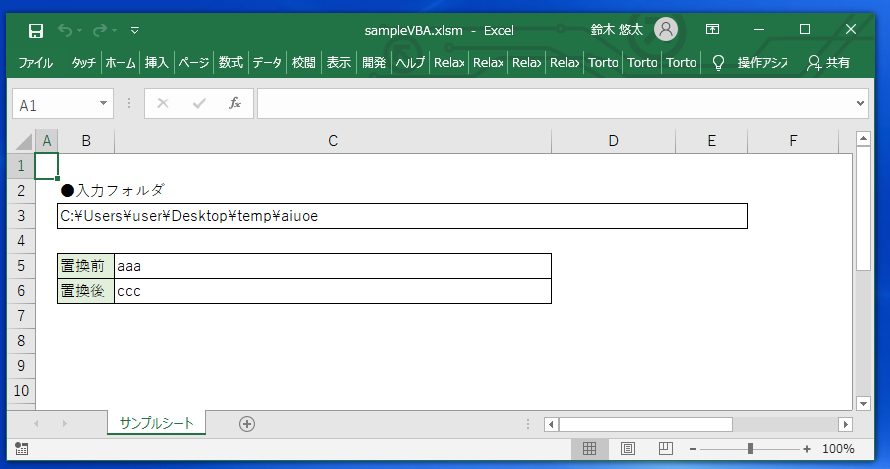Image resolution: width=890 pixels, height=469 pixels.
Task: Open the Customize Quick Access Toolbar dropdown
Action: pyautogui.click(x=135, y=31)
